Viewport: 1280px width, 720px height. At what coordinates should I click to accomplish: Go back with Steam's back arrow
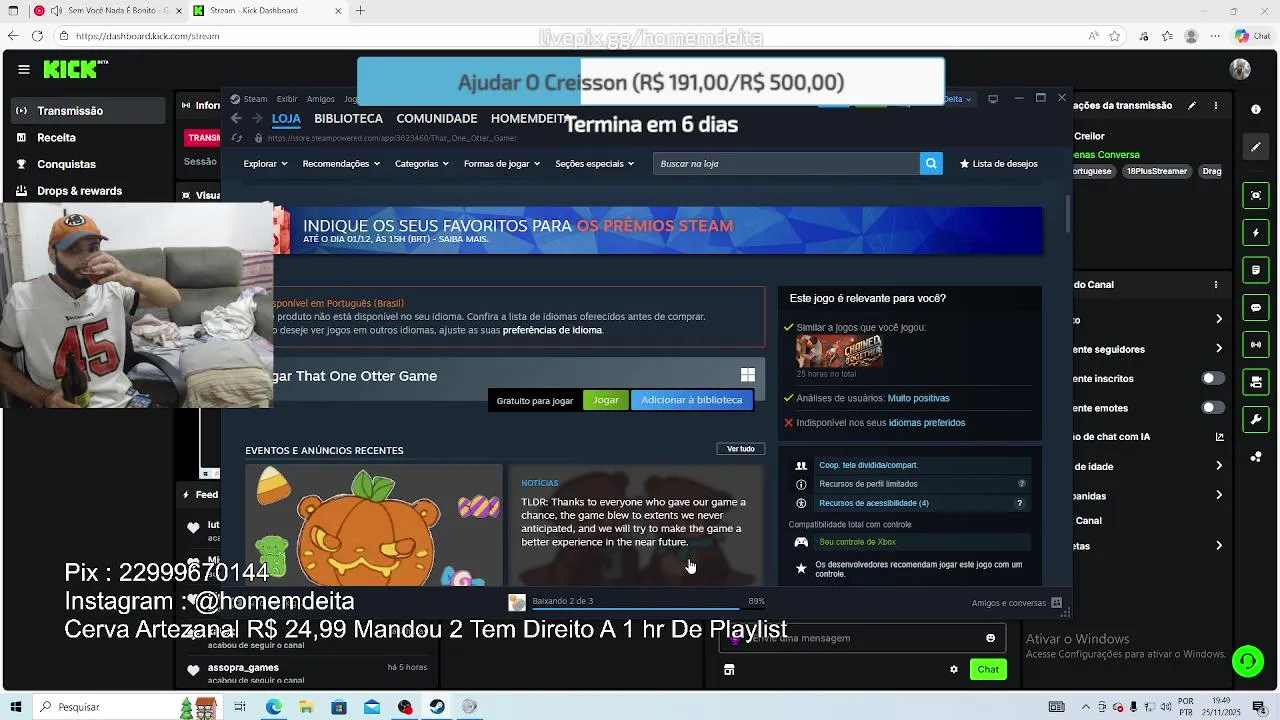236,118
